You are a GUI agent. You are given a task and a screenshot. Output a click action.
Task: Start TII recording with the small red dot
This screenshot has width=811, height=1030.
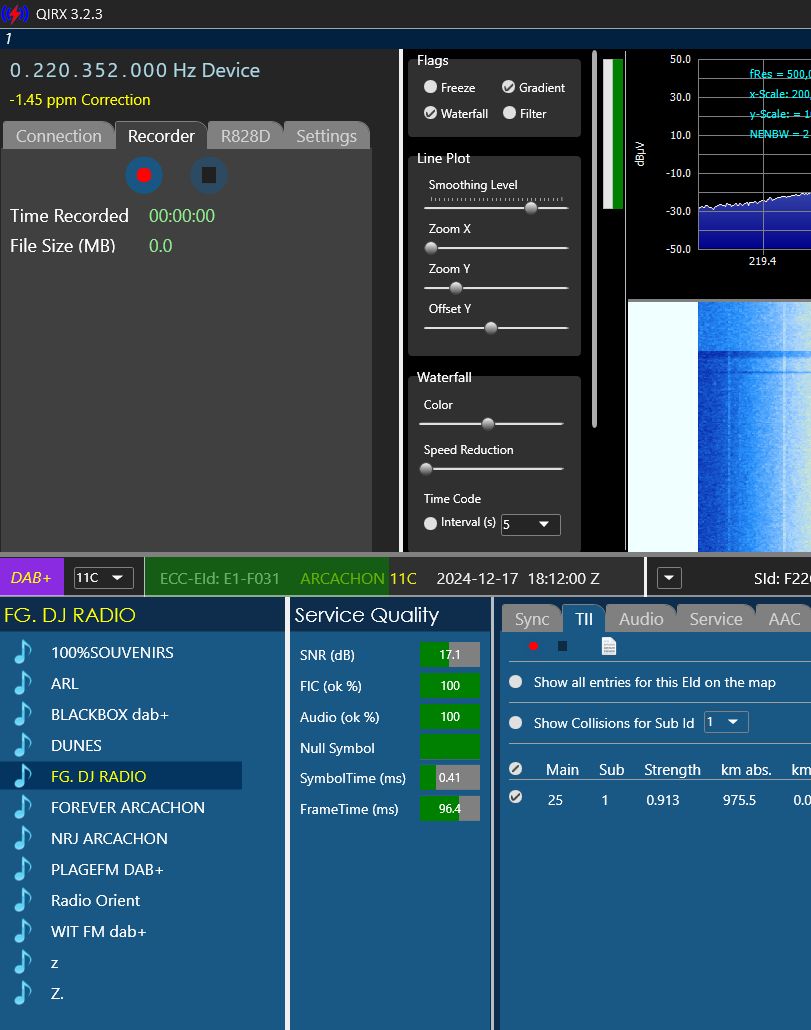pos(533,646)
